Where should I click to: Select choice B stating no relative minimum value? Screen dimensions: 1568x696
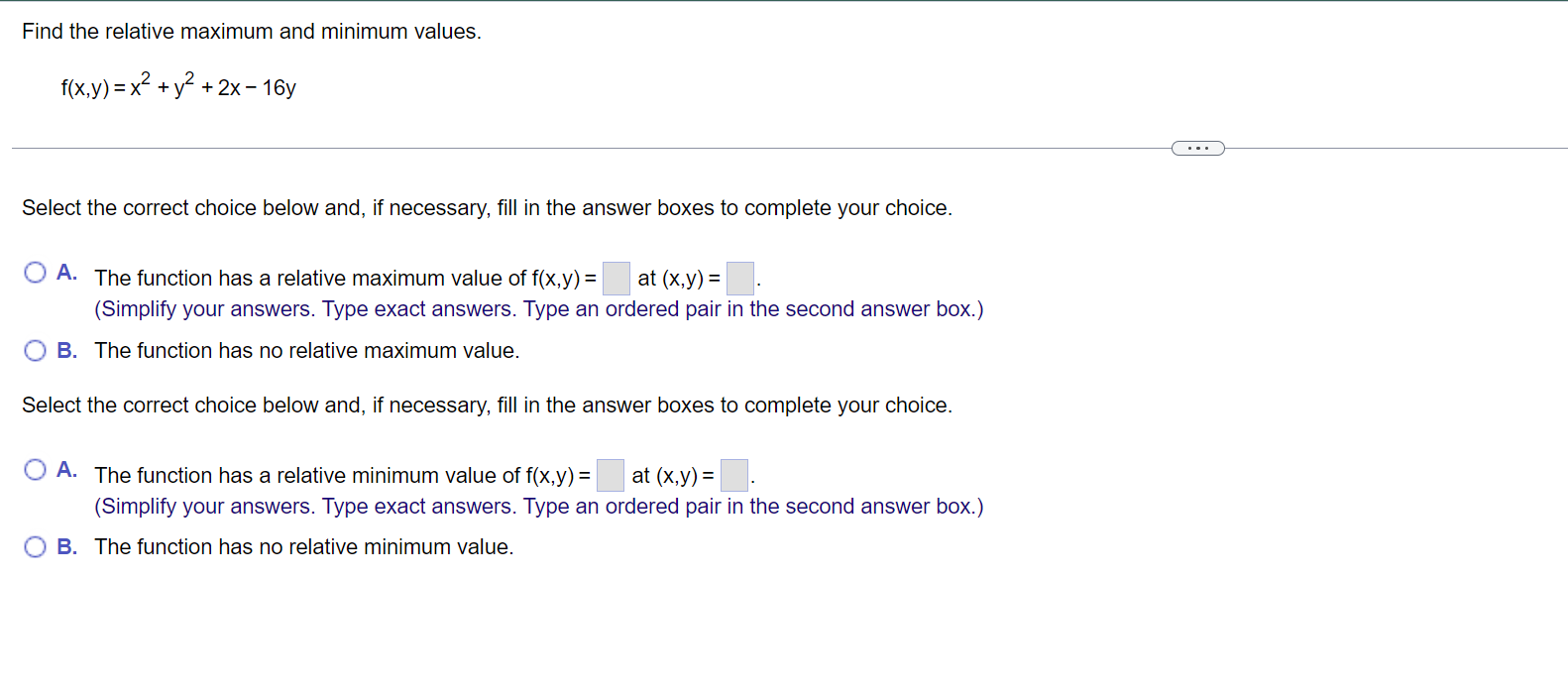click(x=36, y=546)
